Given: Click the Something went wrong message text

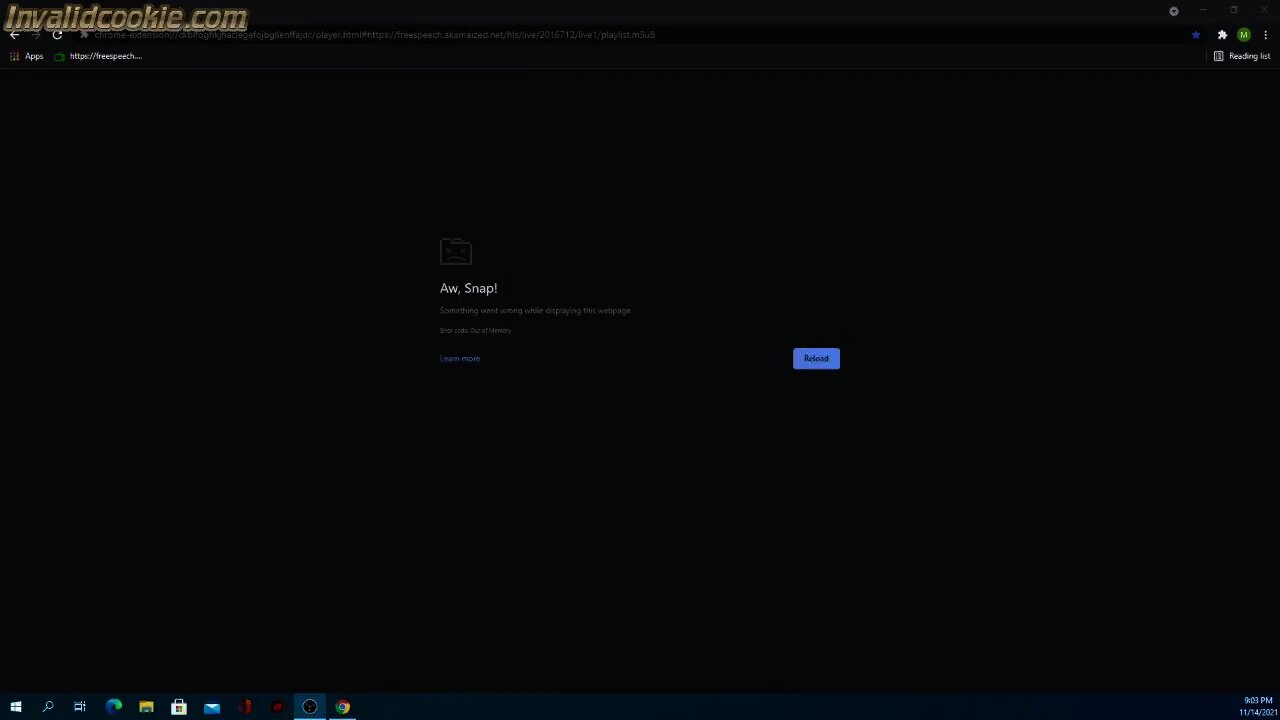Looking at the screenshot, I should (x=536, y=311).
